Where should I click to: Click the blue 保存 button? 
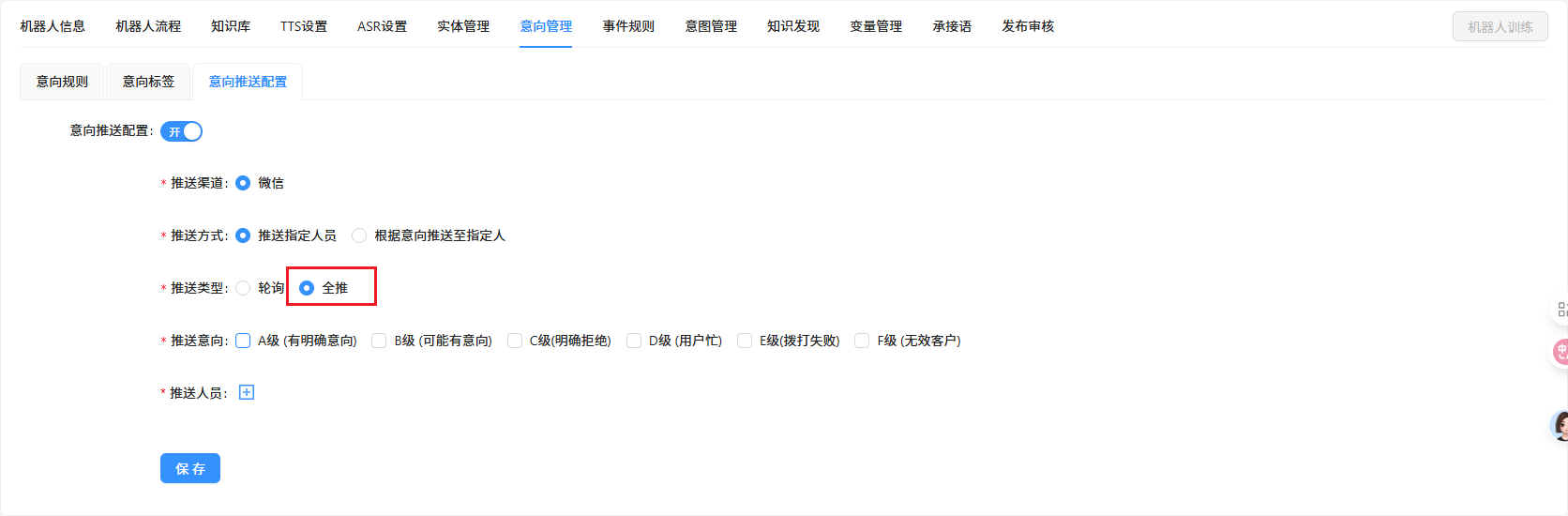click(x=190, y=468)
